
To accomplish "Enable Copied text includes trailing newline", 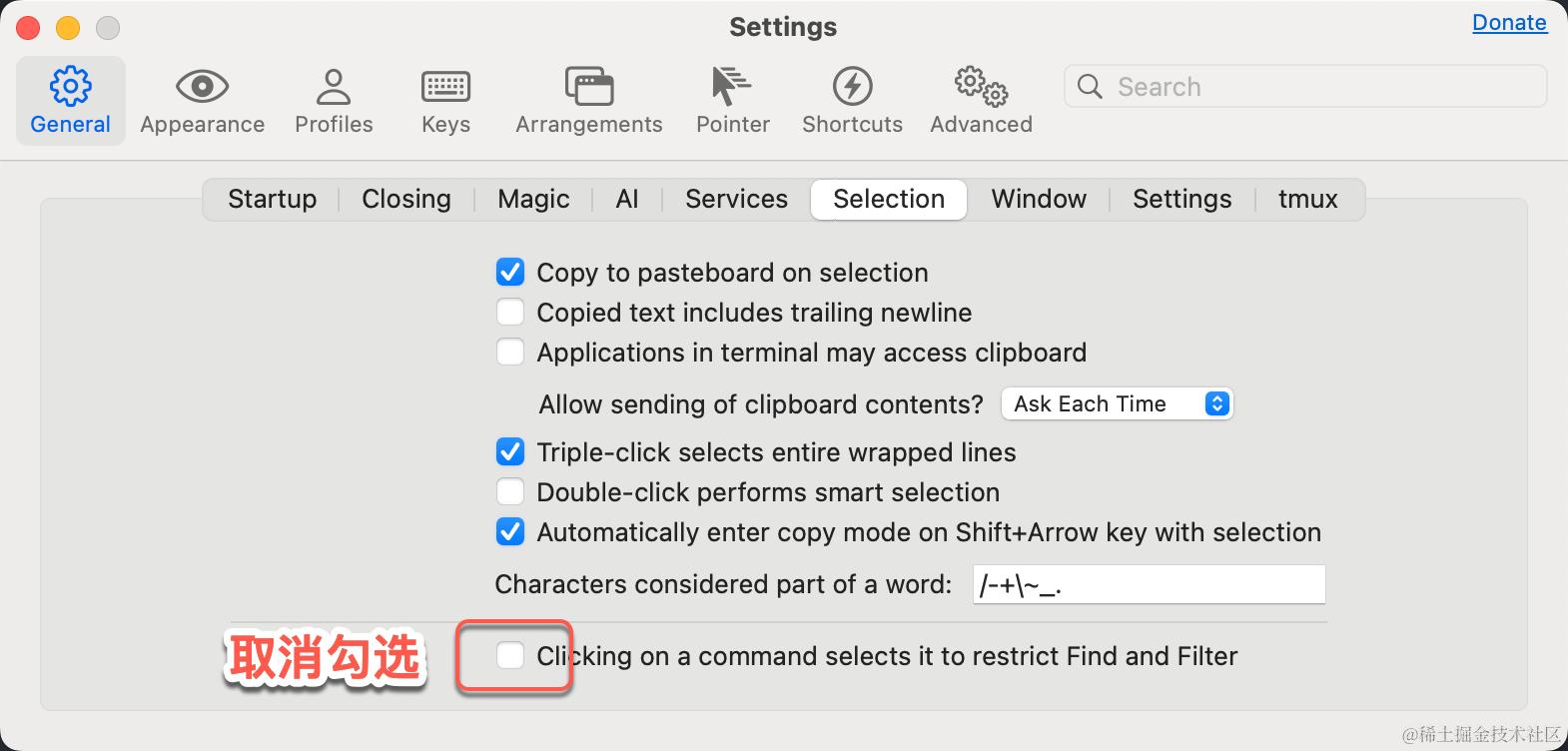I will [x=510, y=313].
